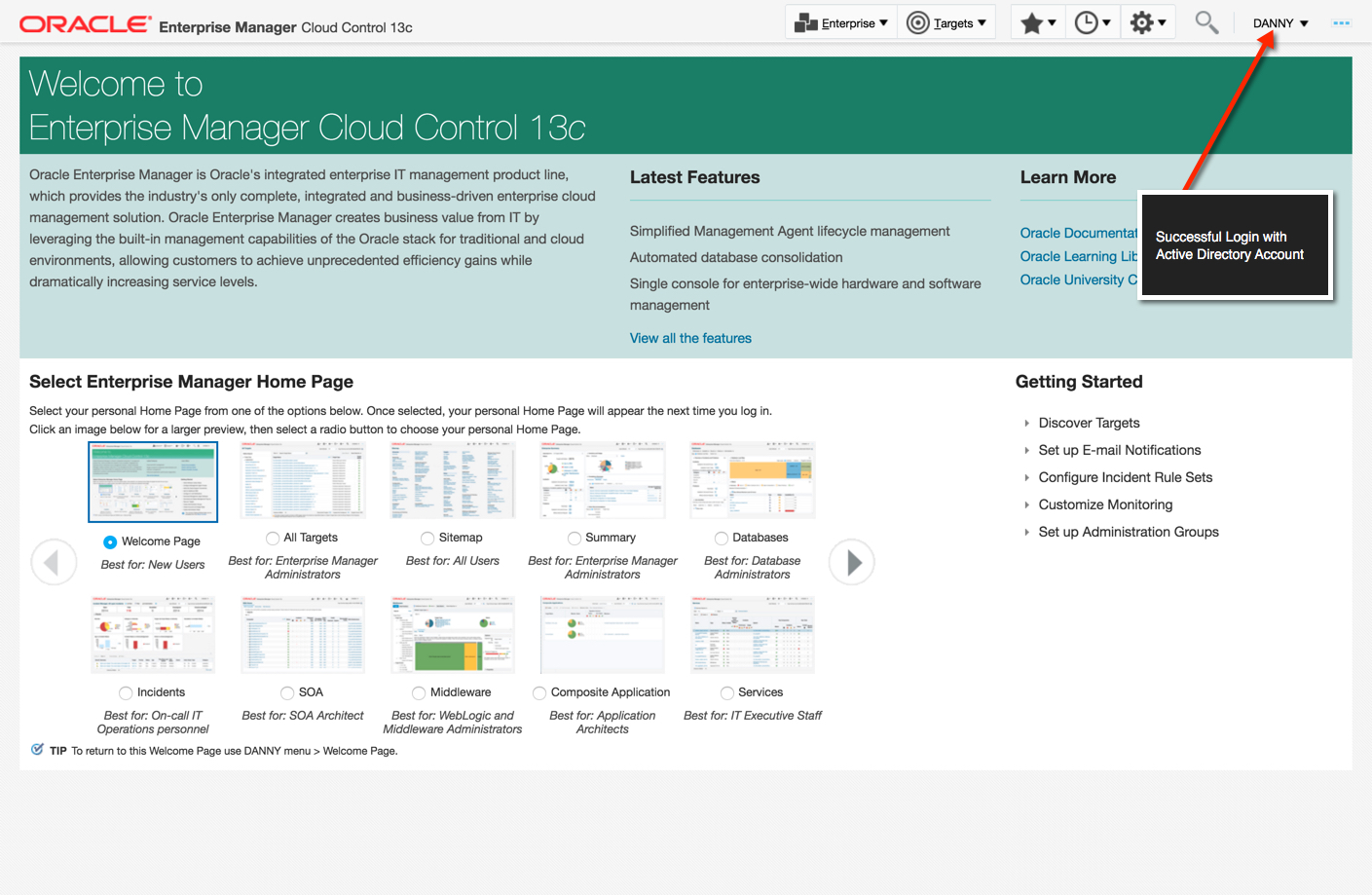Preview the Composite Application thumbnail
Viewport: 1372px width, 895px height.
[x=603, y=635]
